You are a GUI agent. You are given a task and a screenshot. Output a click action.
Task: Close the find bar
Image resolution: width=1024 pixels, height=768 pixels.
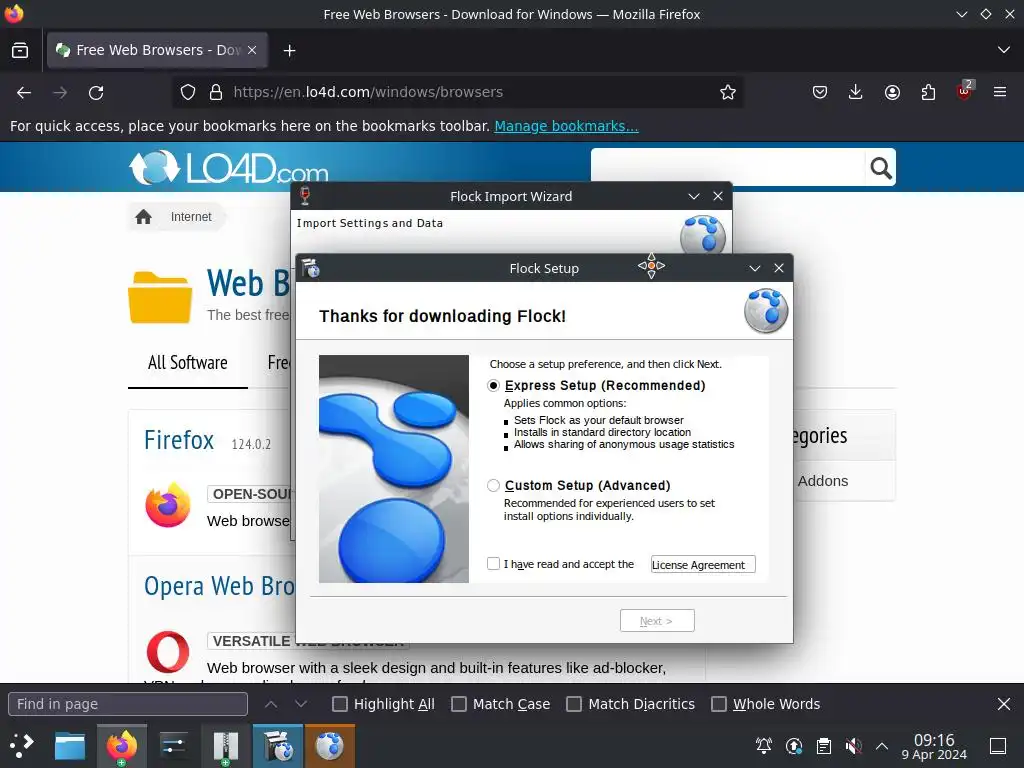(x=1004, y=704)
